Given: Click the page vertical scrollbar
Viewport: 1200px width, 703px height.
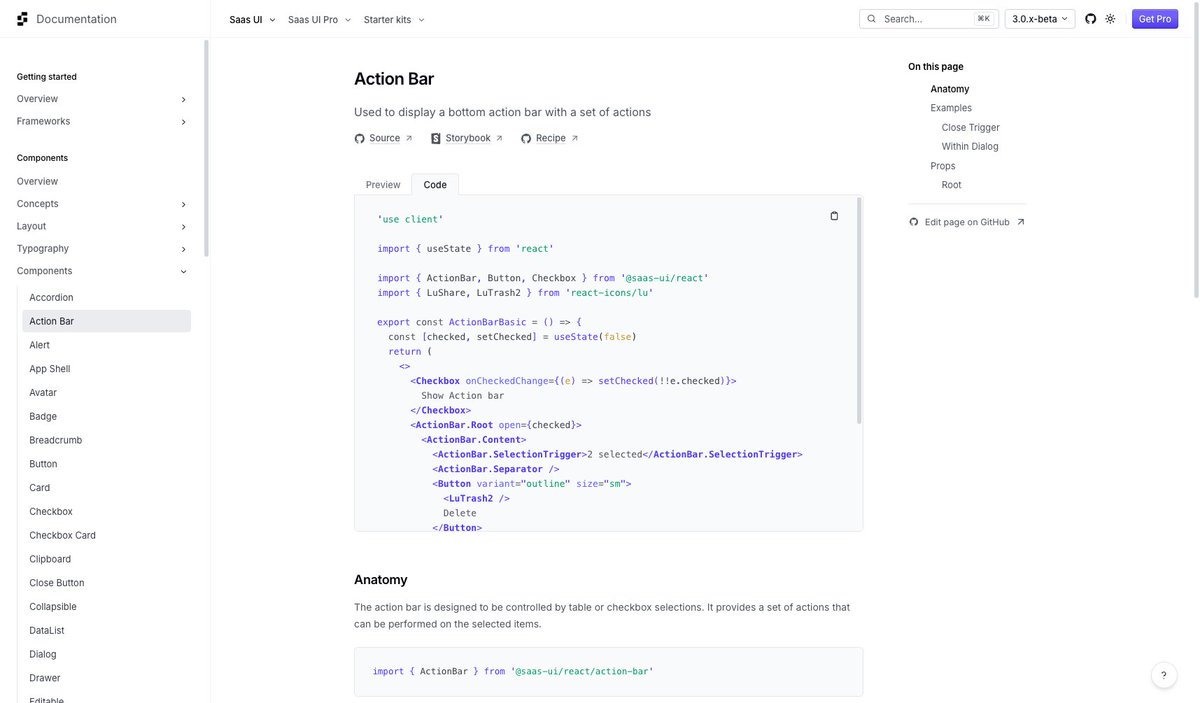Looking at the screenshot, I should [1196, 150].
